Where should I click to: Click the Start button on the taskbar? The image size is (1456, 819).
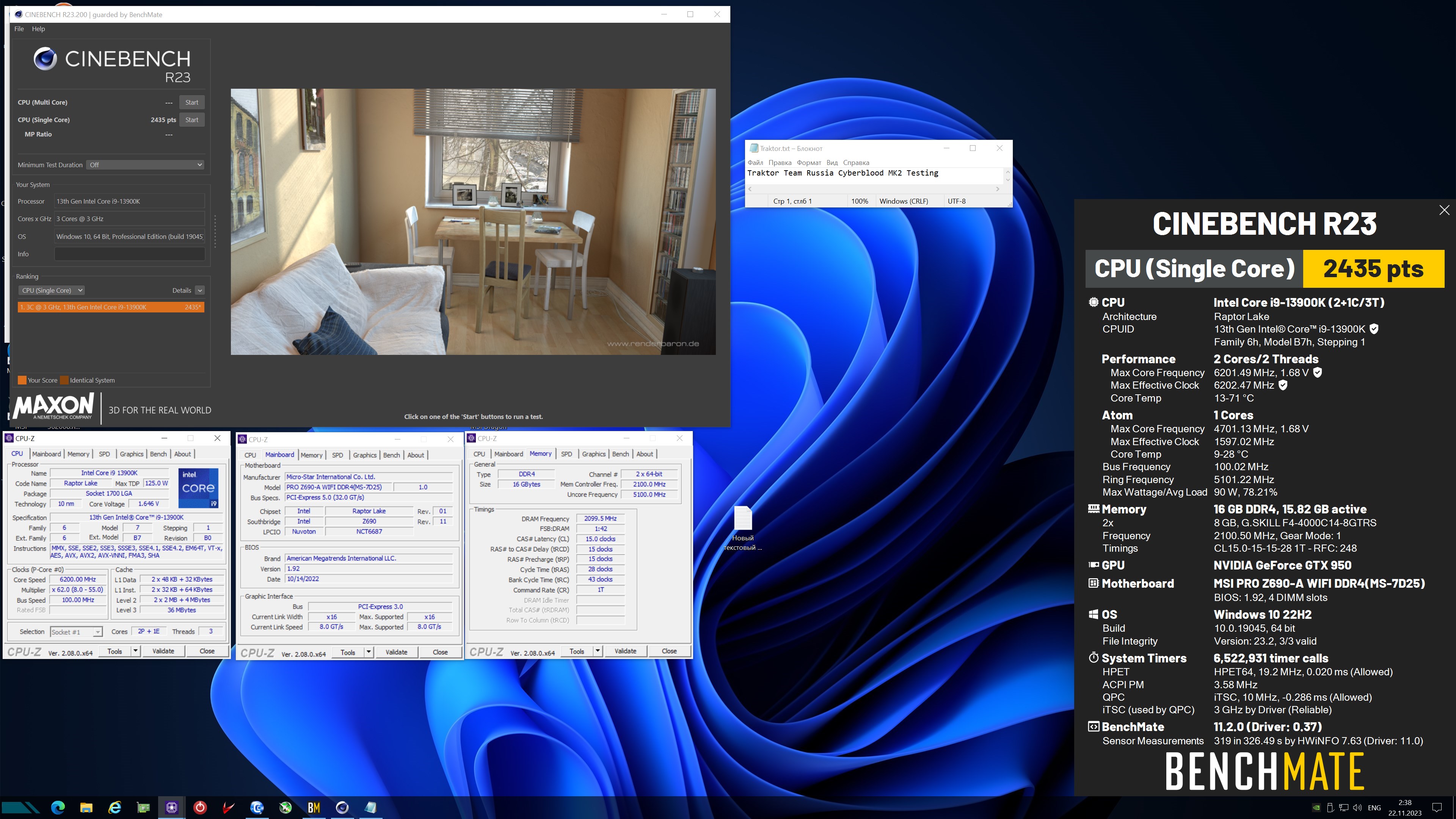coord(20,807)
